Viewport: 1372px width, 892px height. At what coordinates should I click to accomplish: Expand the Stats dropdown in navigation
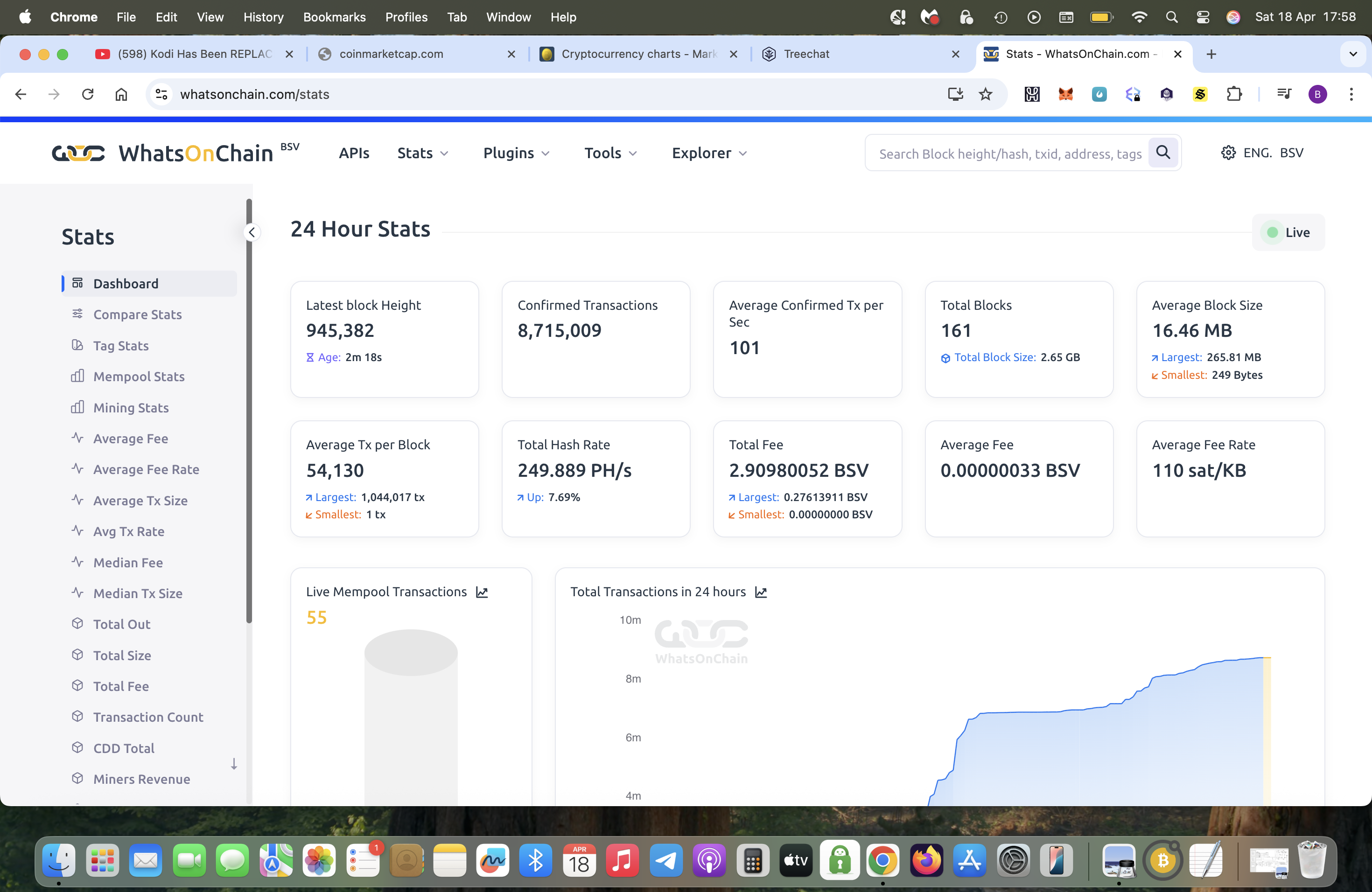422,153
